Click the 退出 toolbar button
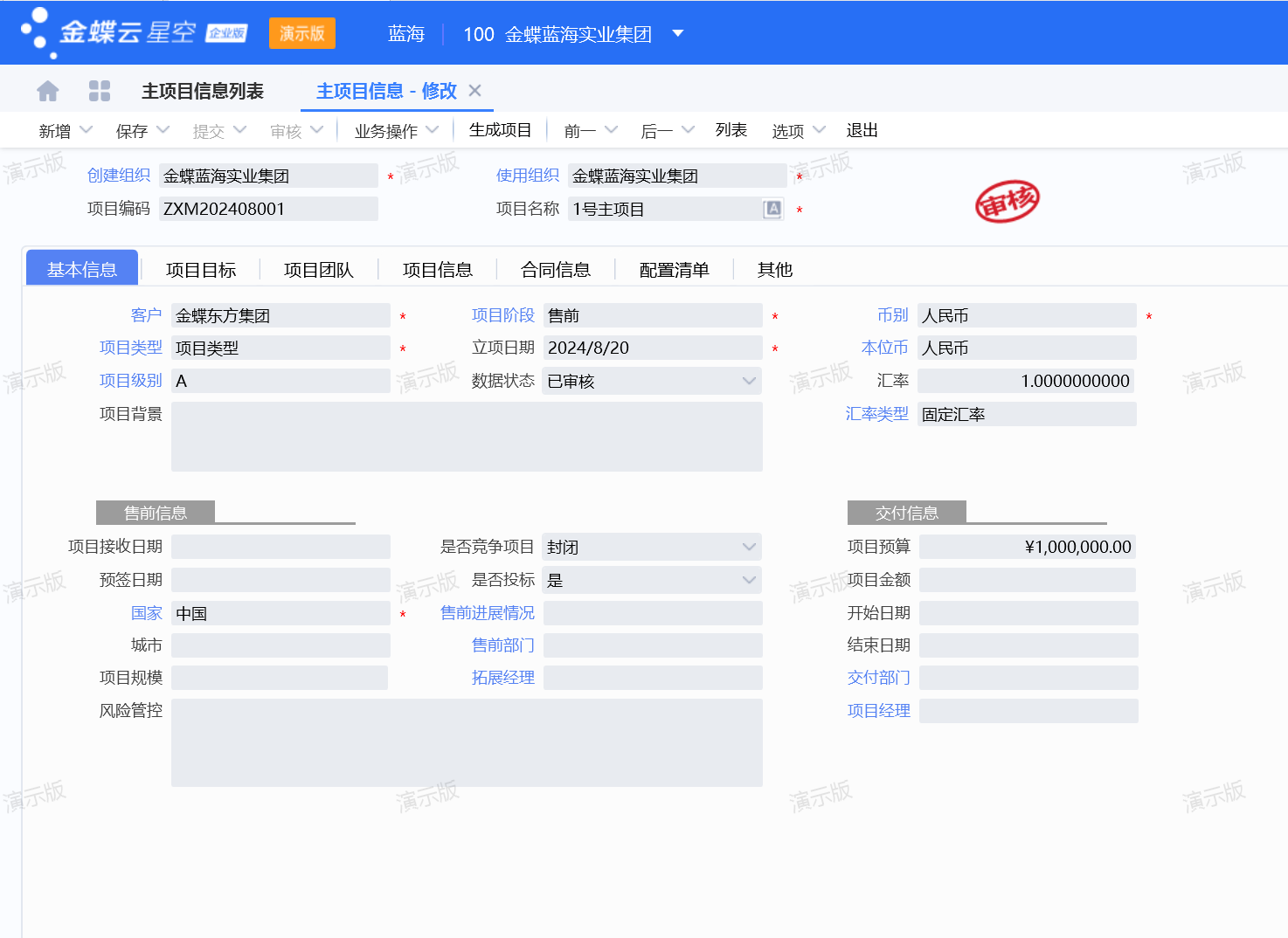Screen dimensions: 1288x938 (862, 130)
